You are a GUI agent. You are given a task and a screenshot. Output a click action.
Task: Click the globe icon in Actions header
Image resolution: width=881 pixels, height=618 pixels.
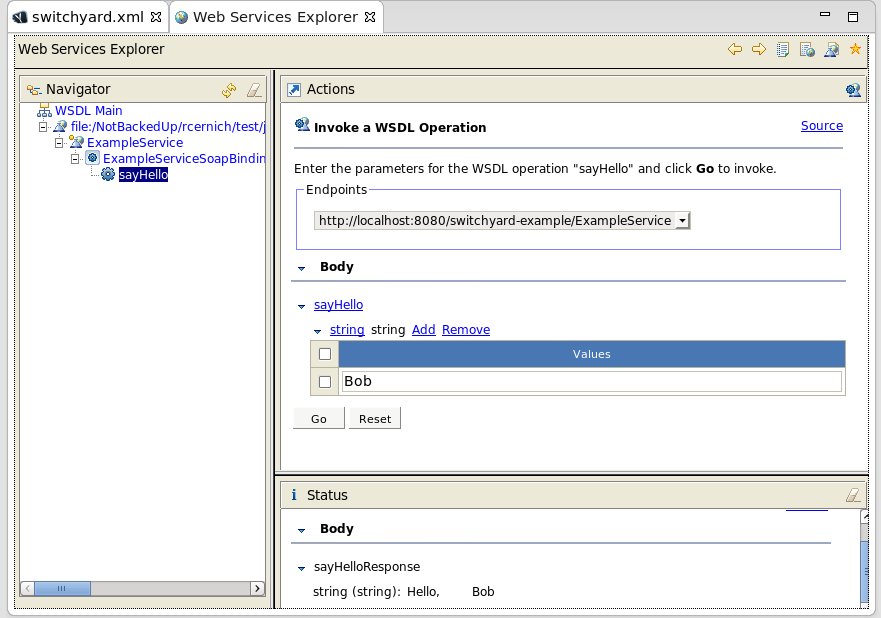click(x=853, y=90)
